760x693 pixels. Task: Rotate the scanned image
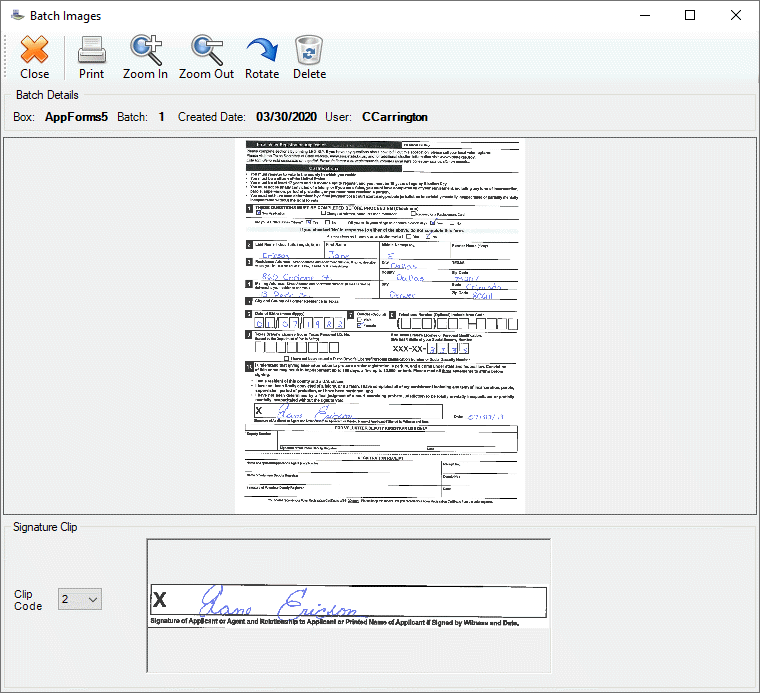coord(262,57)
